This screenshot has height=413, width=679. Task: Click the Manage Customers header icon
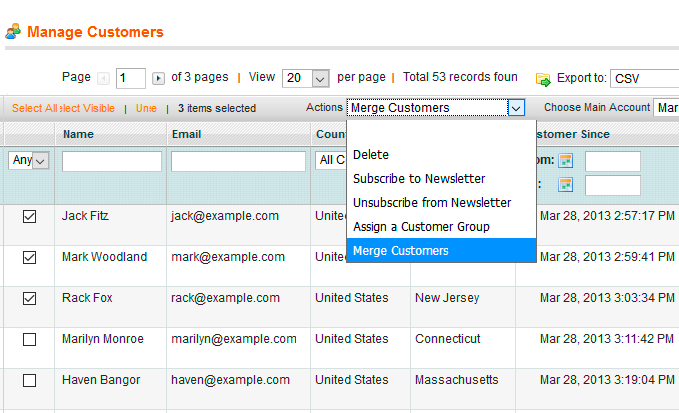pyautogui.click(x=13, y=32)
